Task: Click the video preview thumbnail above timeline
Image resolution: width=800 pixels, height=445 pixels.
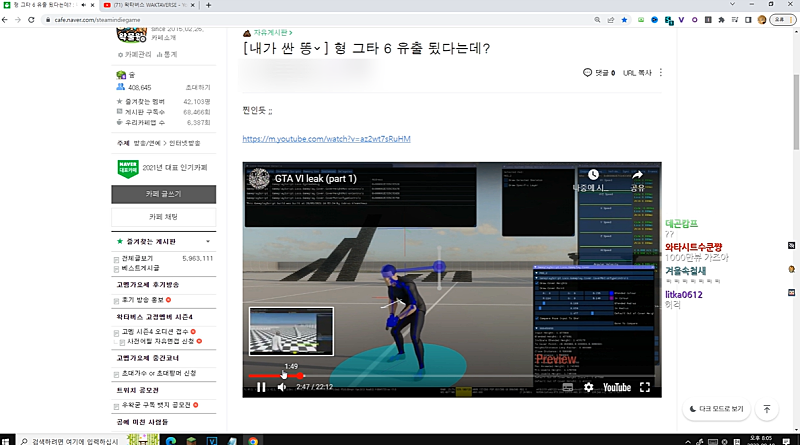Action: click(291, 331)
